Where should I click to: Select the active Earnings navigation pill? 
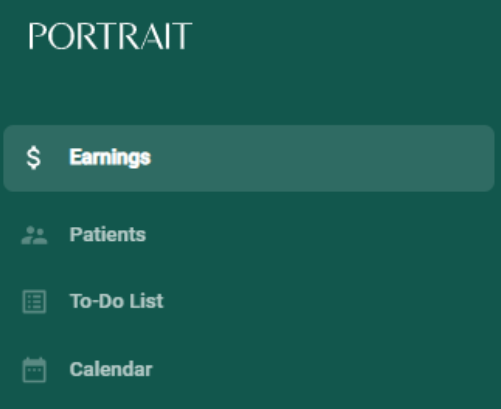pos(249,158)
